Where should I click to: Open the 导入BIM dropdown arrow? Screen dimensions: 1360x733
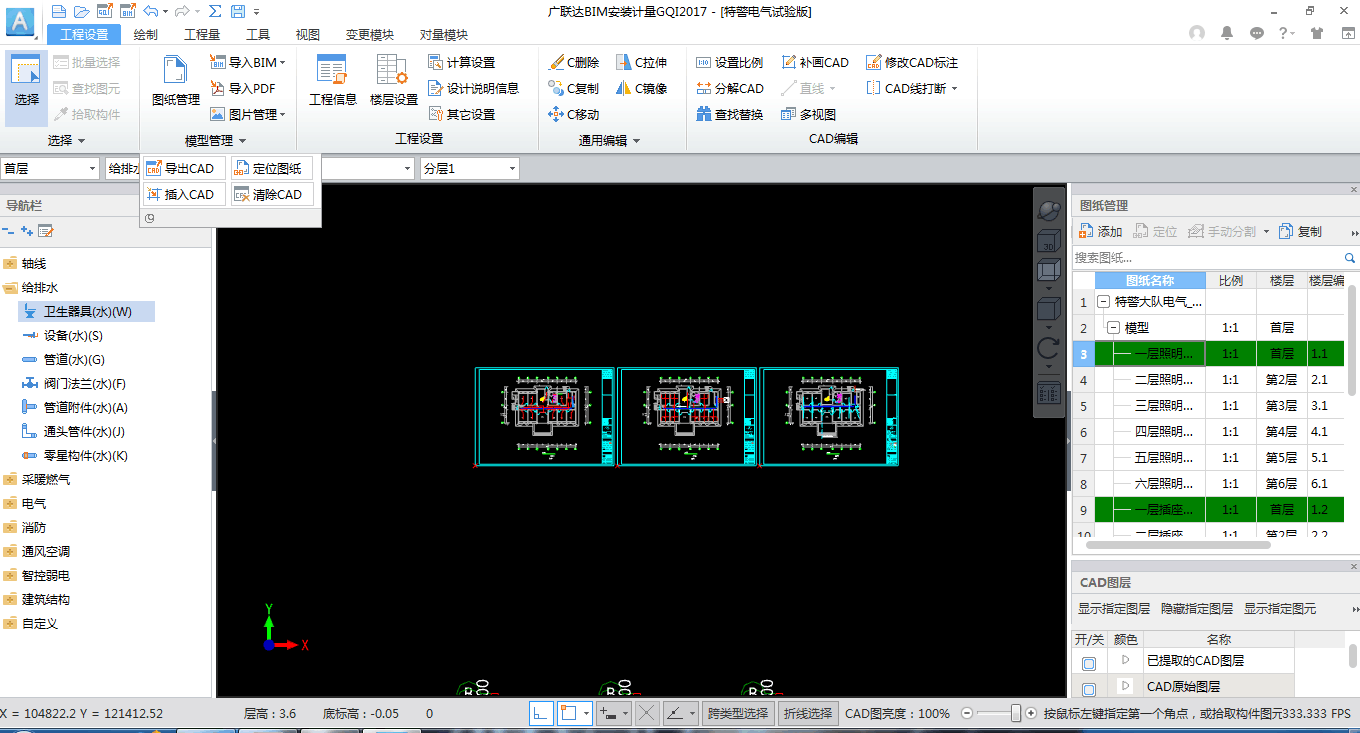283,62
